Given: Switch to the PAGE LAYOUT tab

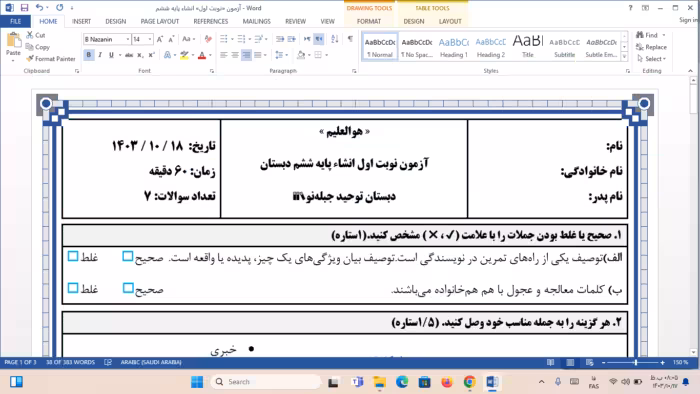Looking at the screenshot, I should click(x=160, y=21).
